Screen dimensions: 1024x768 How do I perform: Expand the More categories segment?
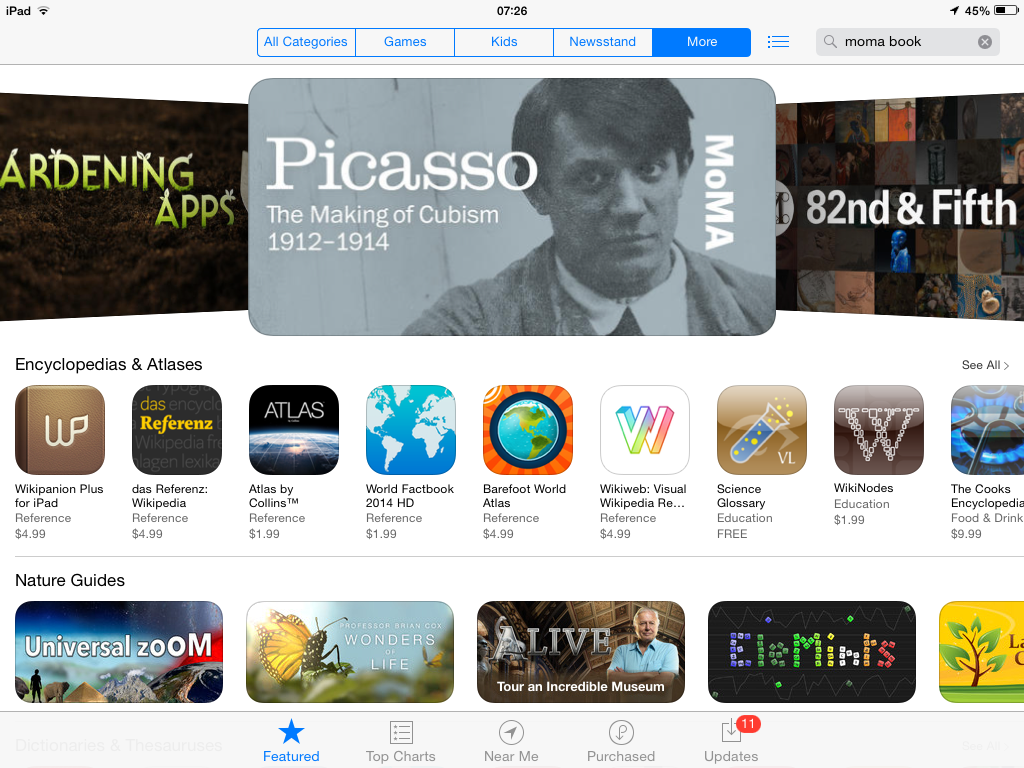click(701, 42)
